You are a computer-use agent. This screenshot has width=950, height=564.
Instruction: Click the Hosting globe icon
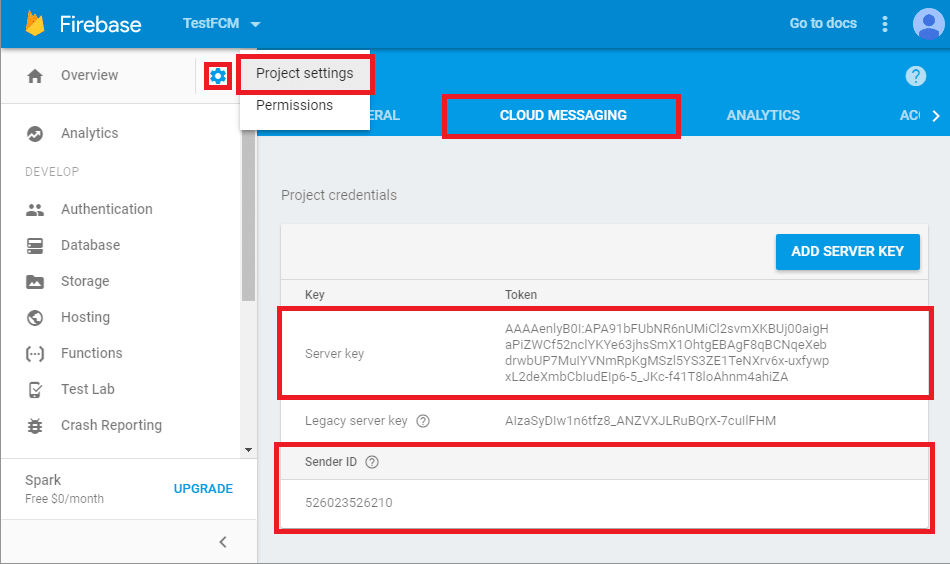[x=35, y=317]
